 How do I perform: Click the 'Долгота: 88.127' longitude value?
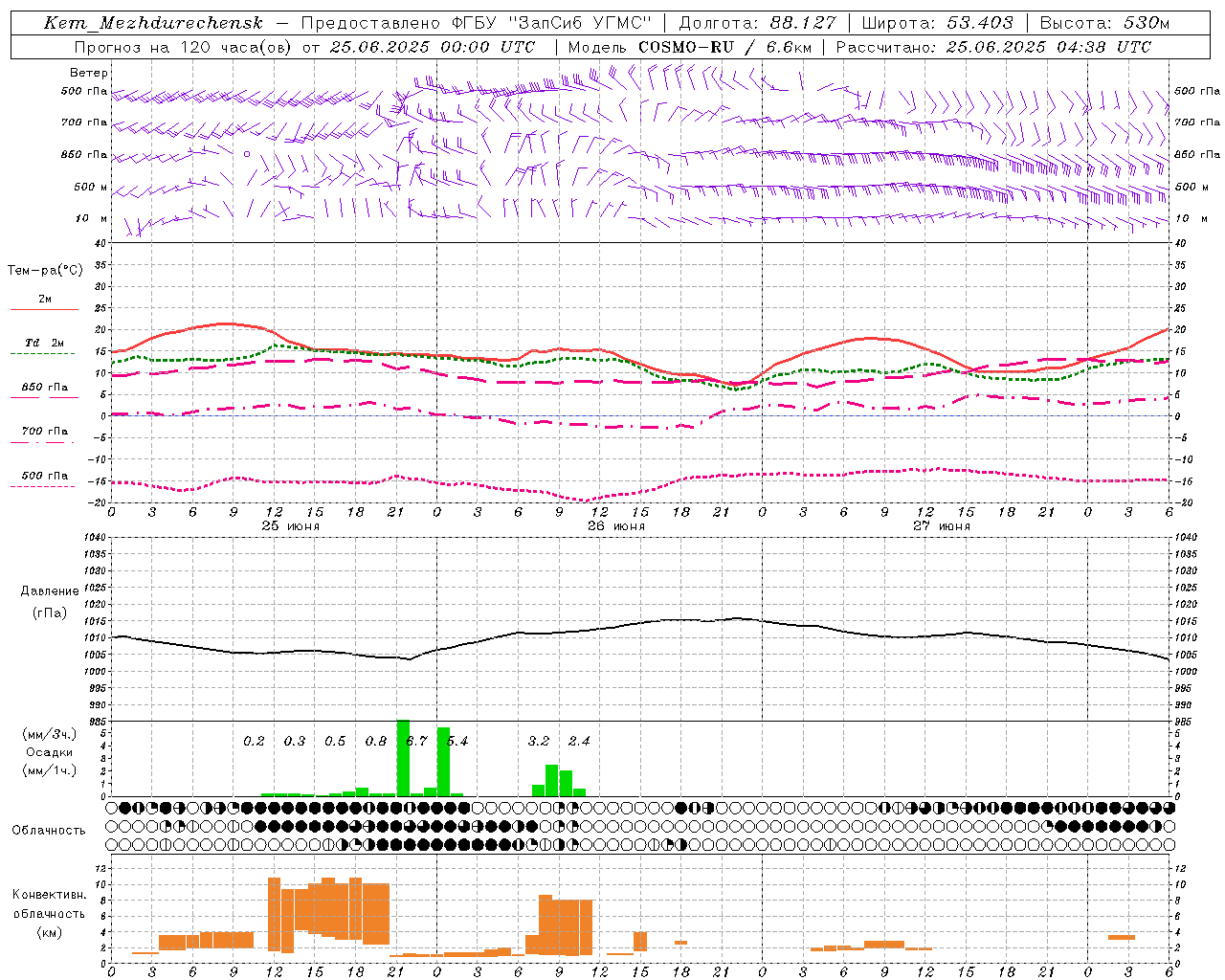[x=757, y=24]
